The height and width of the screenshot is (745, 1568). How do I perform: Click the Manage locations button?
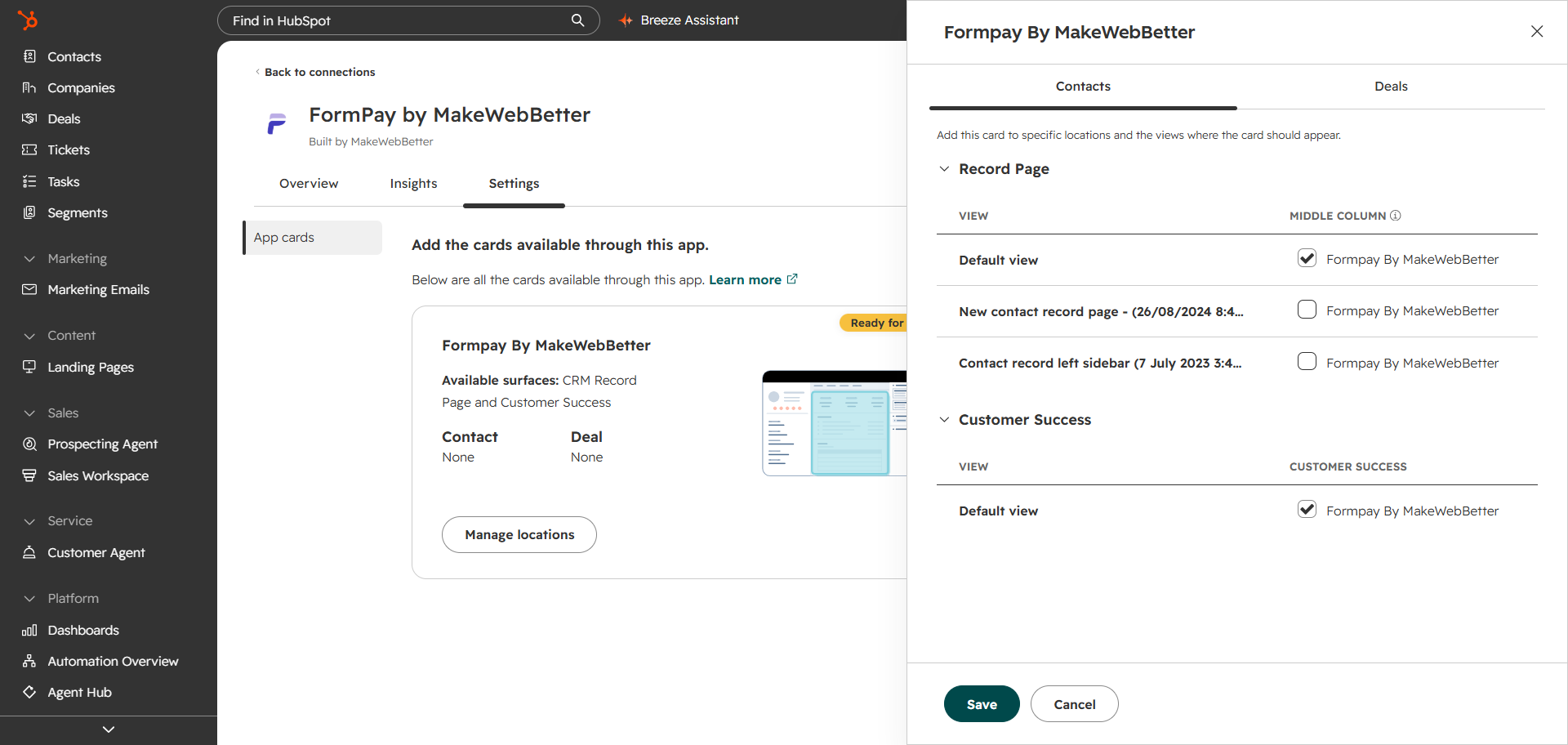[519, 535]
